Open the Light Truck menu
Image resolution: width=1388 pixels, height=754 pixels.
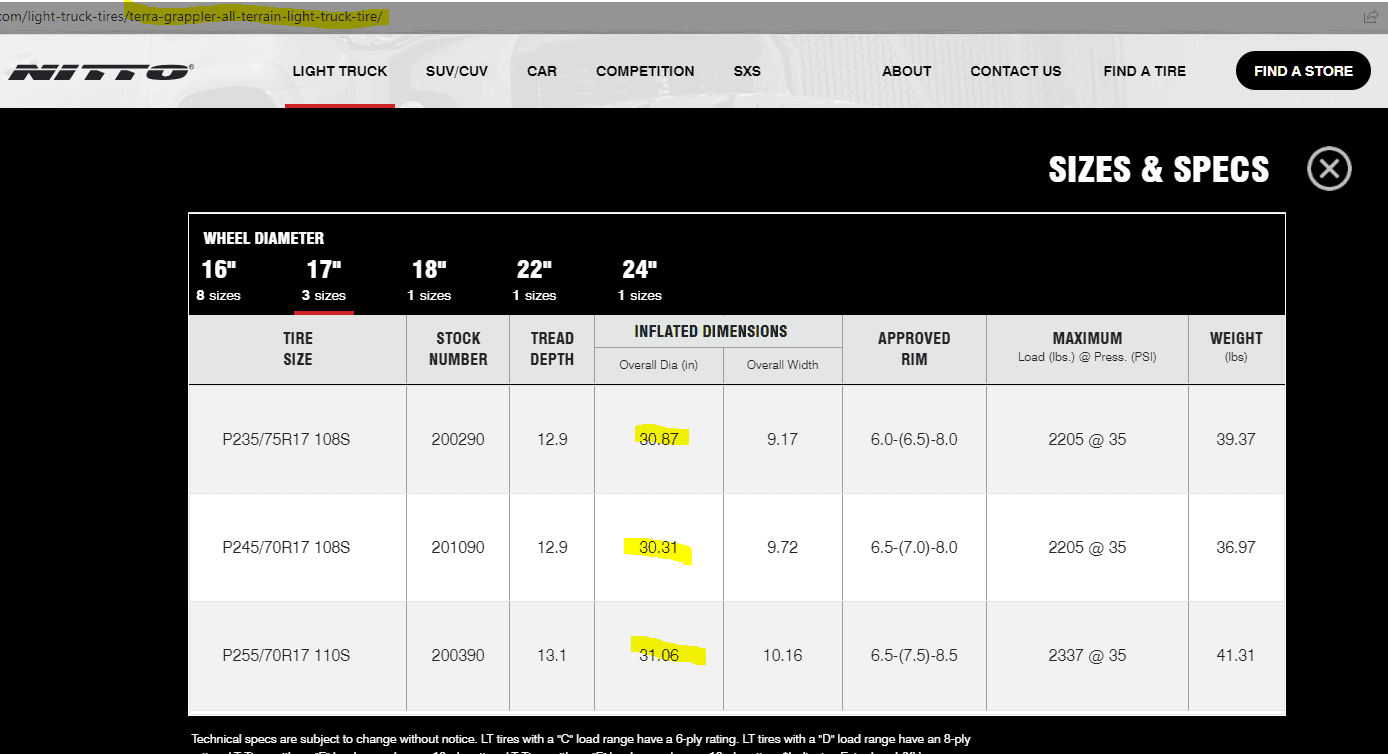[340, 71]
